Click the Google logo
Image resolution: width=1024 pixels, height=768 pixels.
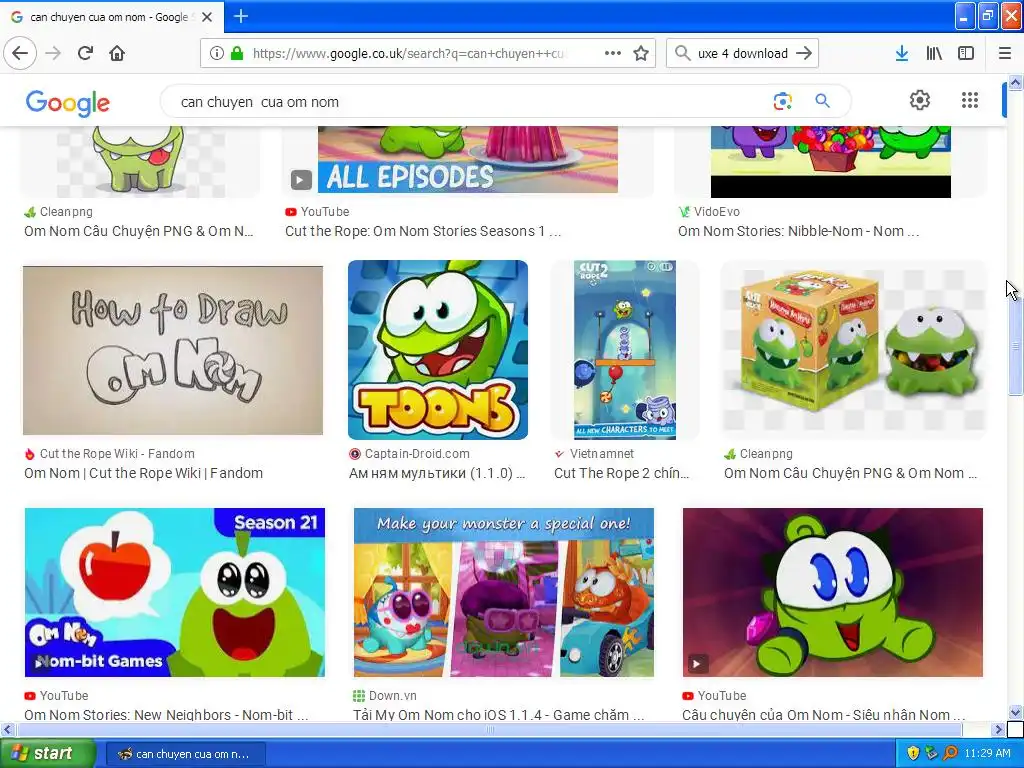67,103
